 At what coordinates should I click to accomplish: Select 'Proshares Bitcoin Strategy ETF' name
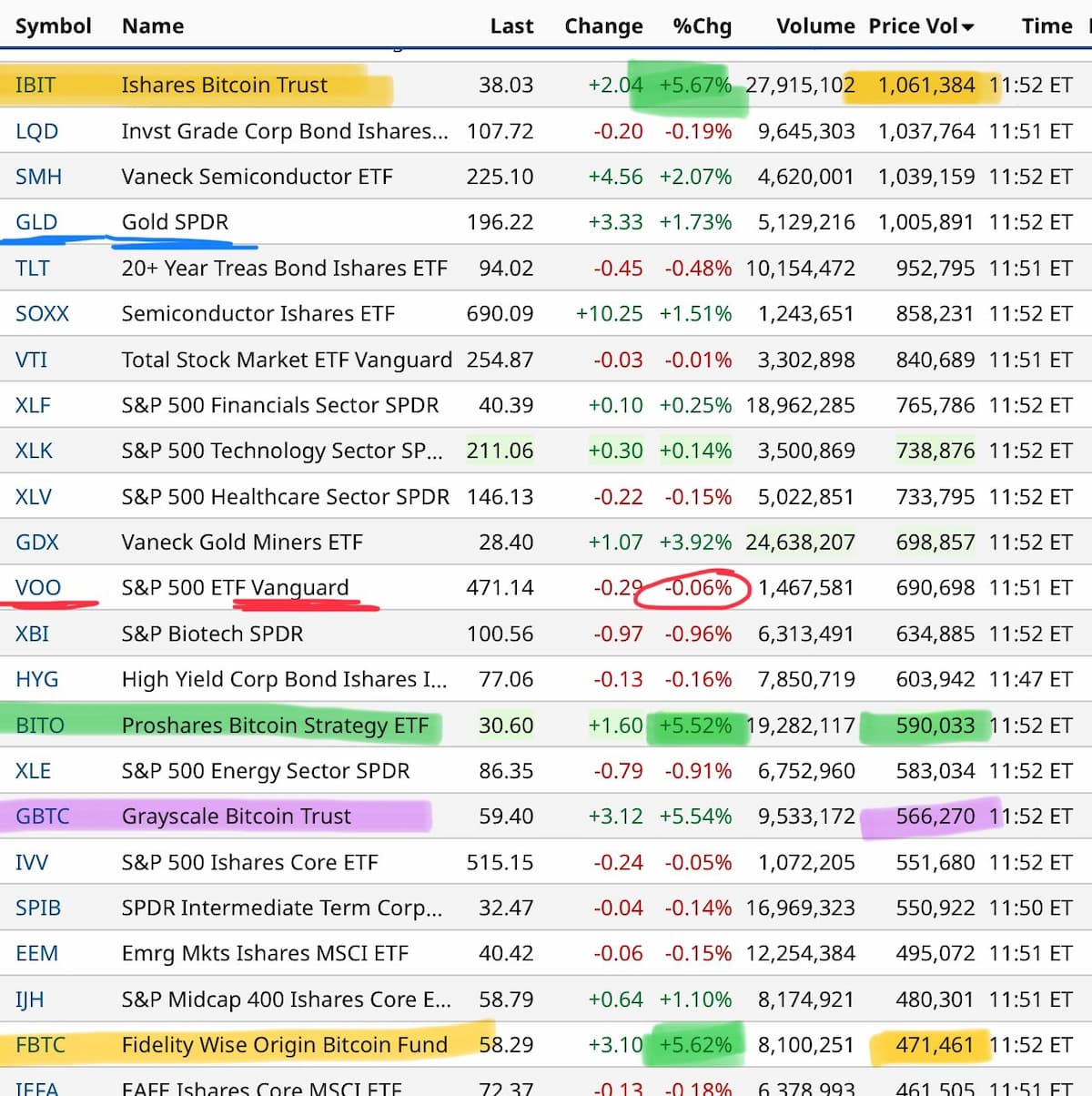coord(275,726)
